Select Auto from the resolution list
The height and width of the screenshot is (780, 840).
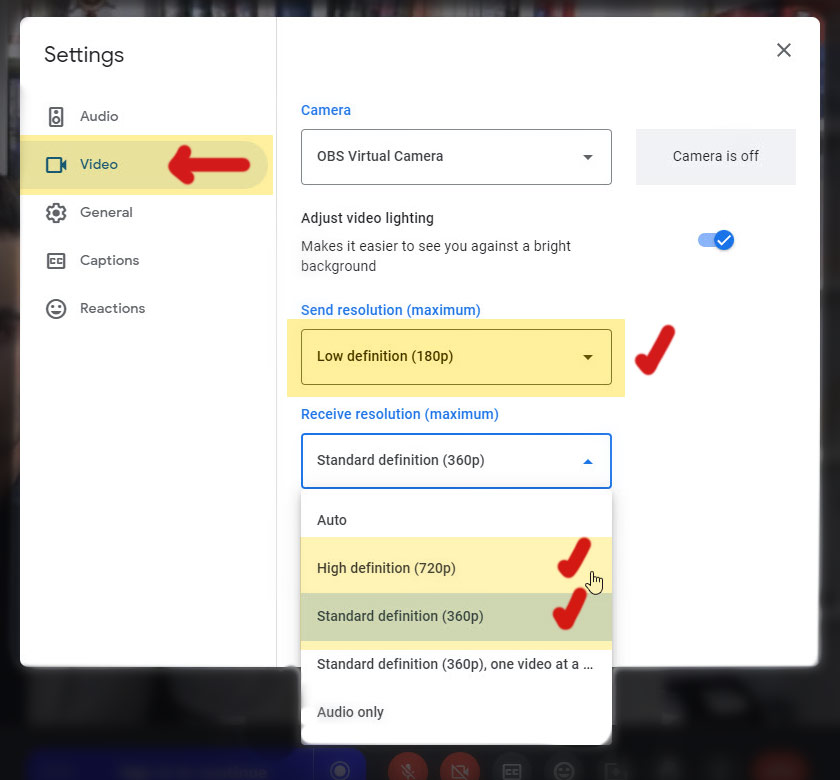point(332,520)
